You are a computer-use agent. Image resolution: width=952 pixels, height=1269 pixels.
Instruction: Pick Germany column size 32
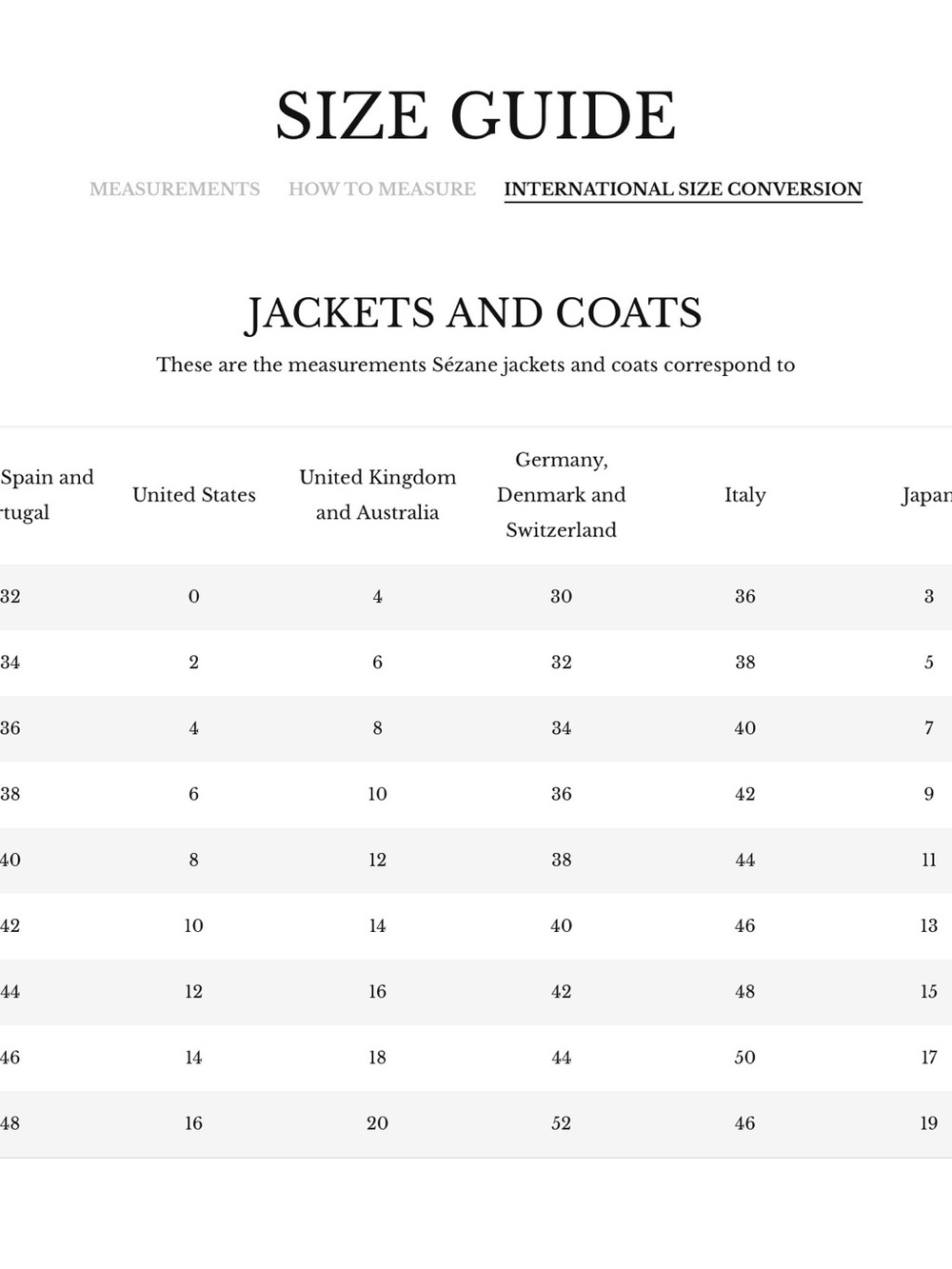pos(562,663)
